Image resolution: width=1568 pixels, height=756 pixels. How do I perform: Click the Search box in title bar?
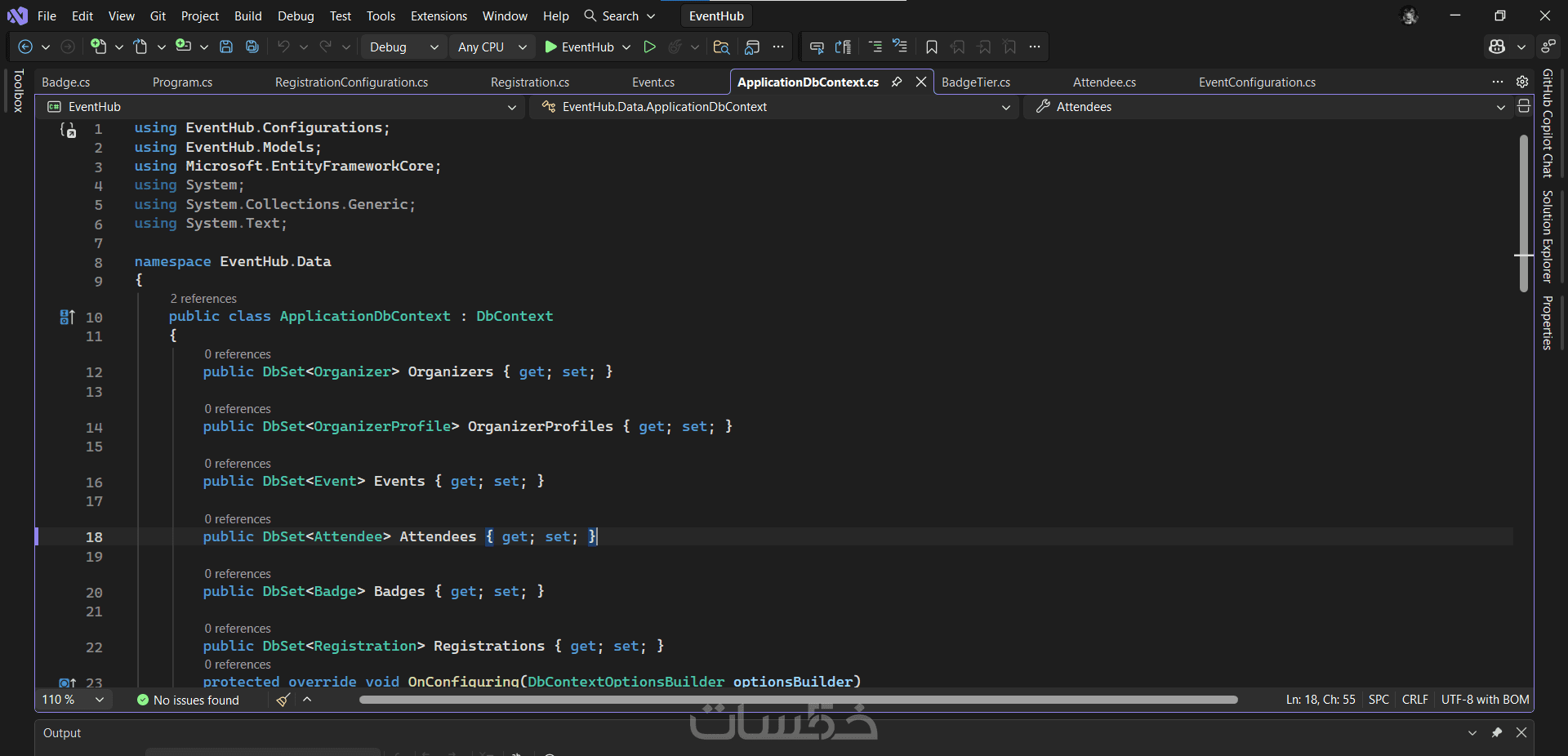pyautogui.click(x=620, y=16)
